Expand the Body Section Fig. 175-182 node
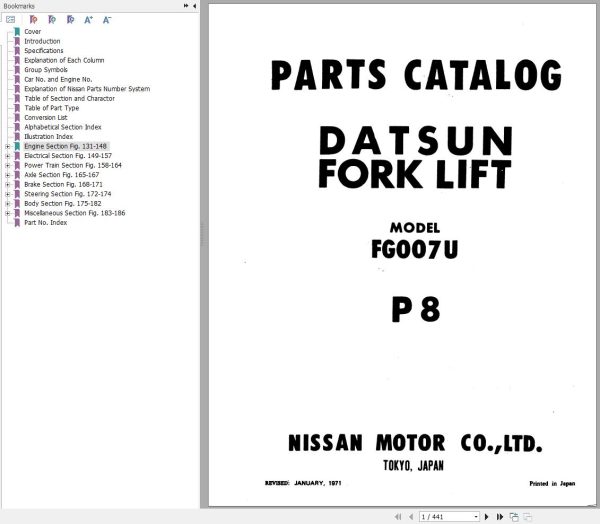The height and width of the screenshot is (524, 600). 8,204
